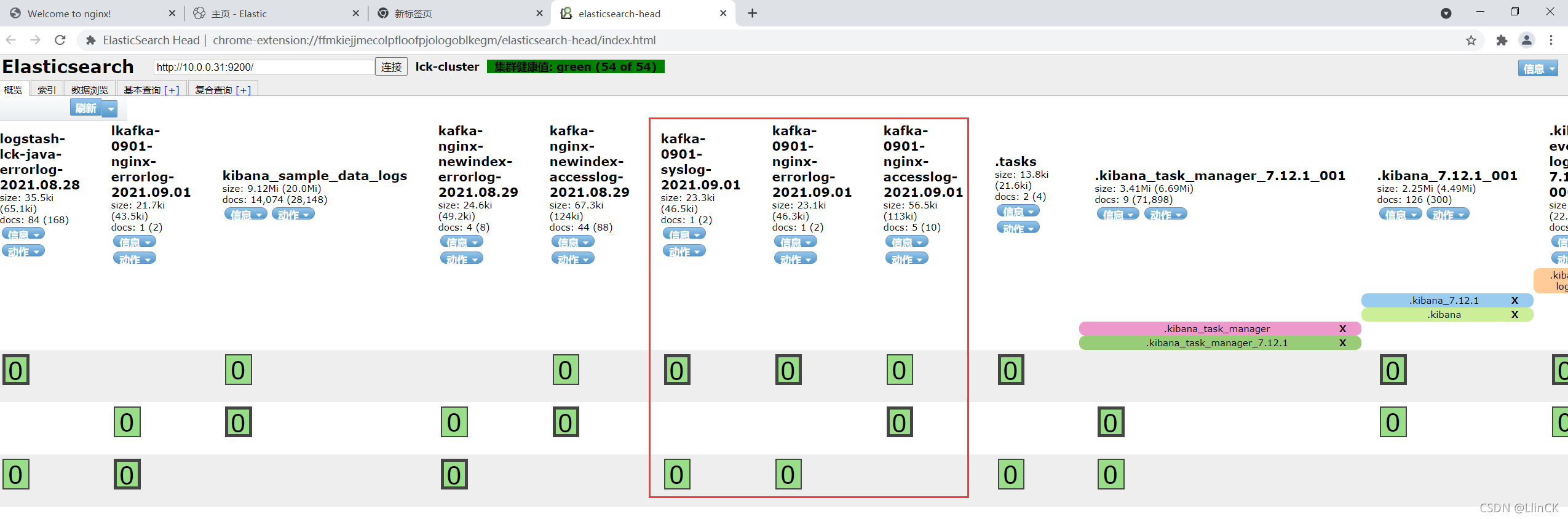Screen dimensions: 1568x519
Task: Select bottom-row shard 0 of .tasks index
Action: (1011, 474)
